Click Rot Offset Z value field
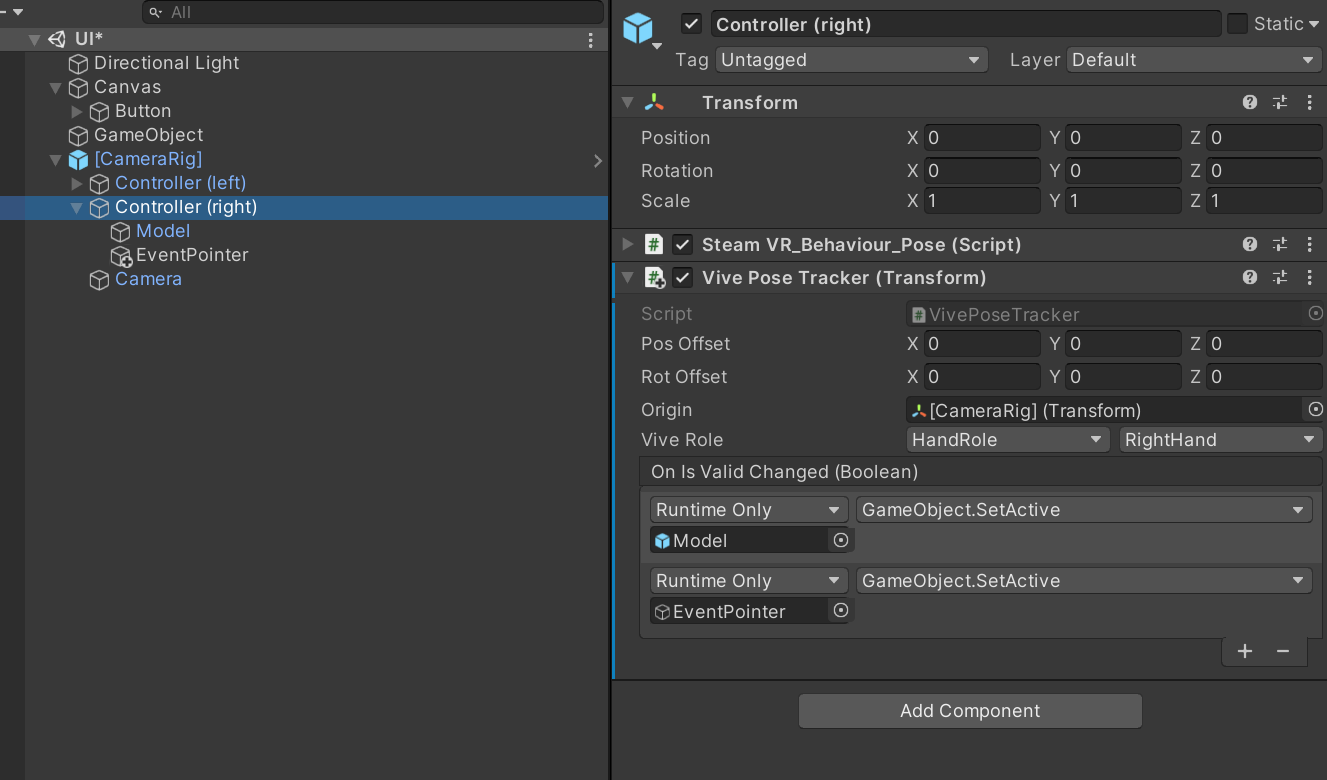1327x780 pixels. [1265, 377]
